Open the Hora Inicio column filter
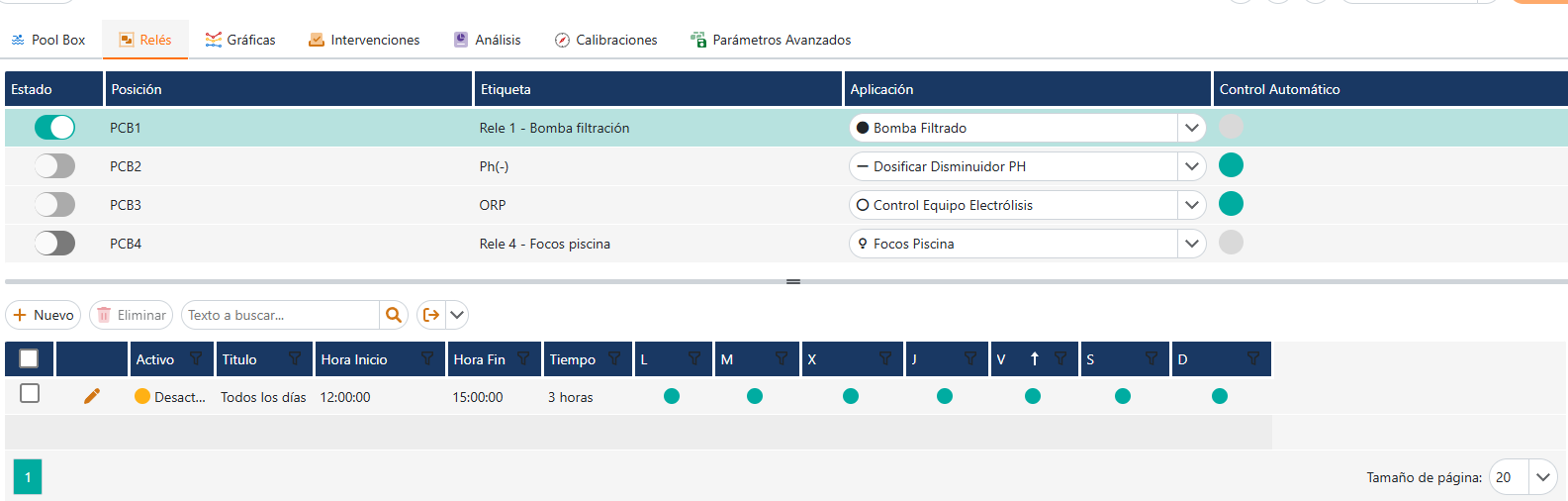This screenshot has width=1568, height=501. point(427,358)
